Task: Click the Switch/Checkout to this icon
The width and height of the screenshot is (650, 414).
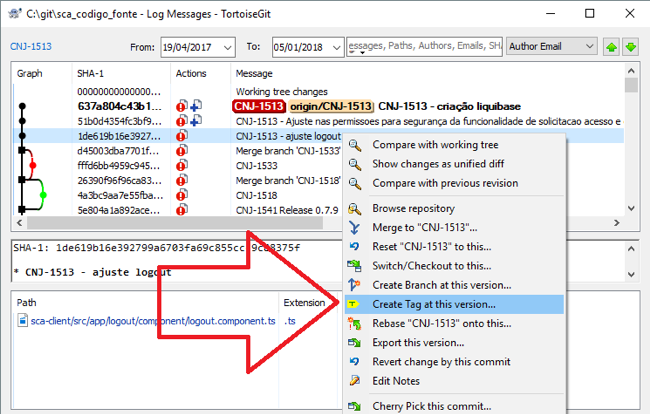Action: [355, 265]
